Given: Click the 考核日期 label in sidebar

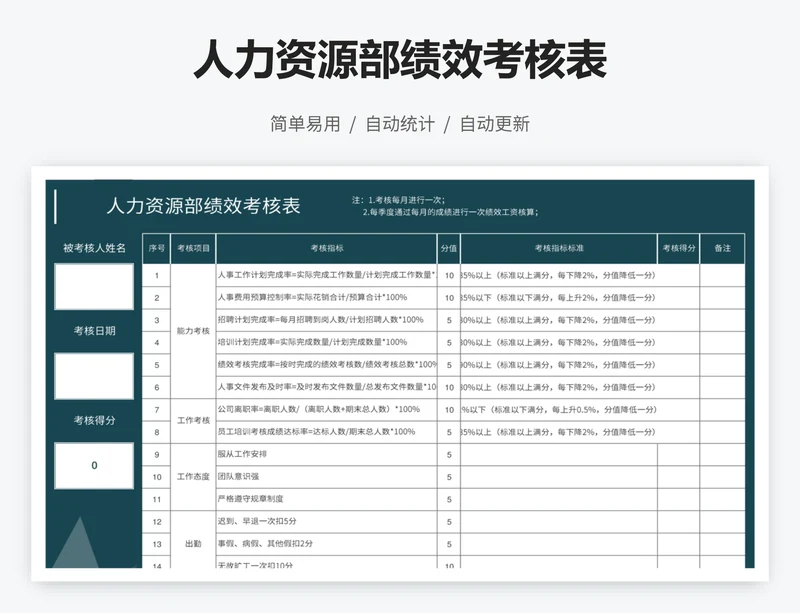Looking at the screenshot, I should pyautogui.click(x=94, y=331).
